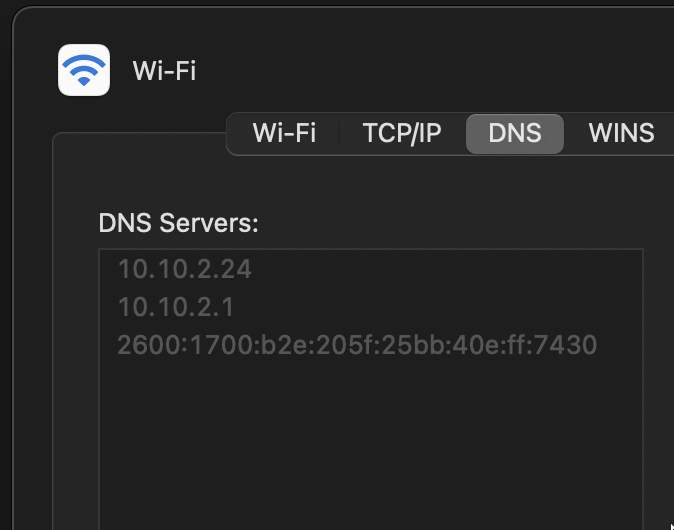Click empty space in DNS Servers list
The height and width of the screenshot is (530, 674).
click(x=371, y=443)
